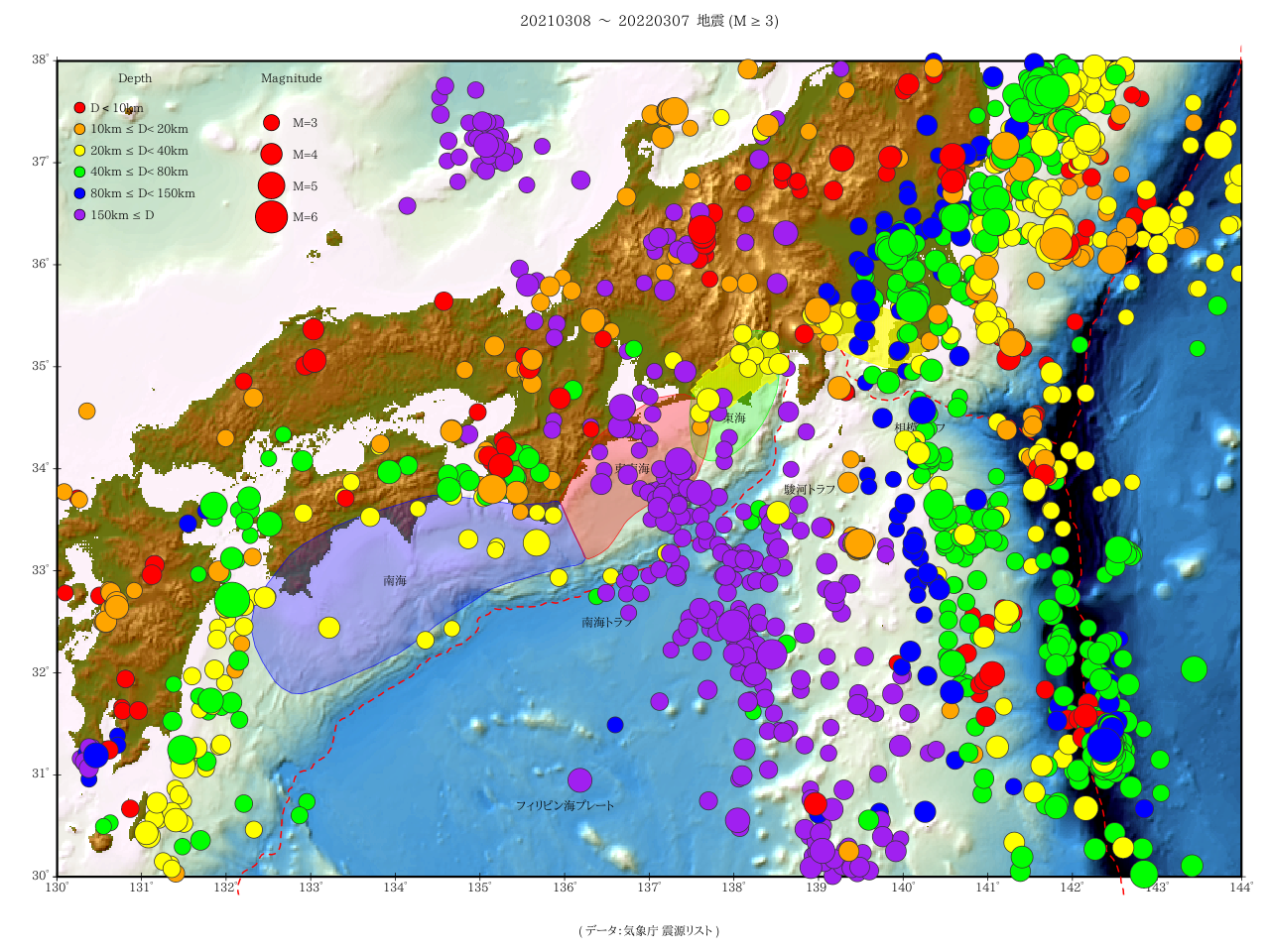The image size is (1270, 952).
Task: Click the M=4 magnitude legend circle
Action: 271,154
